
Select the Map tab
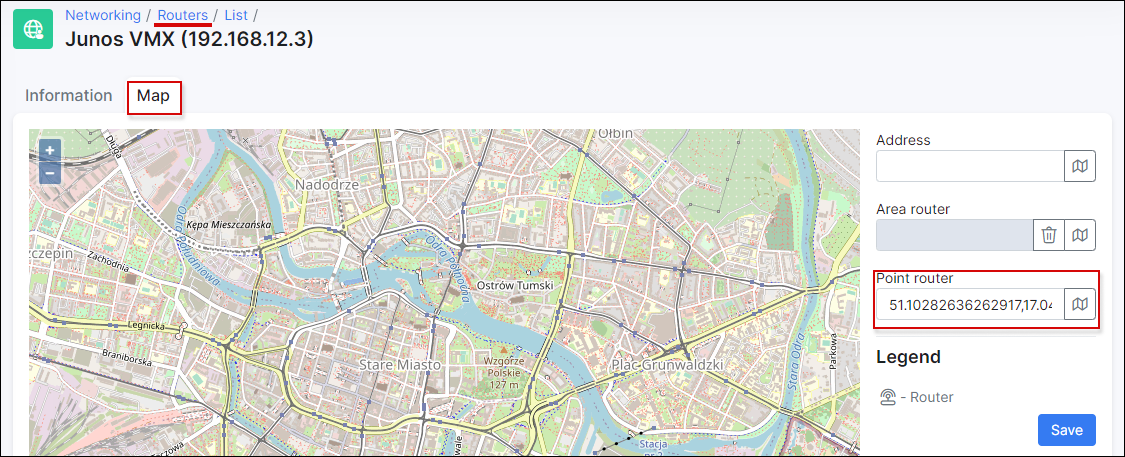(154, 95)
